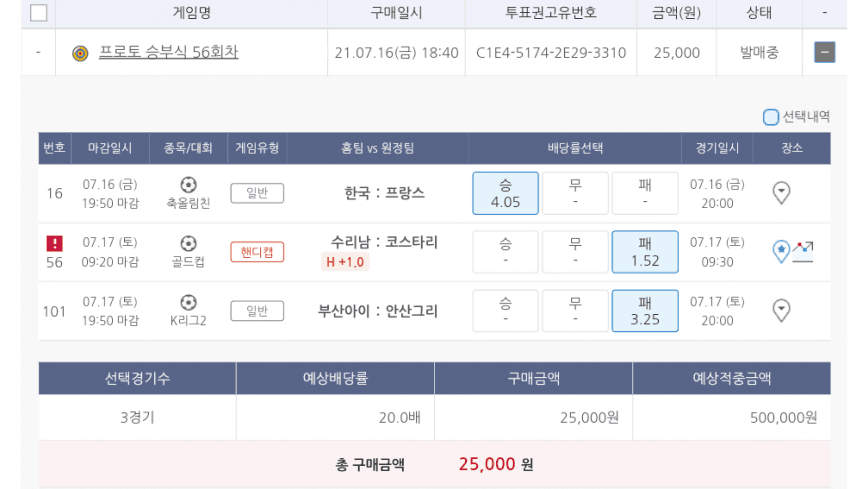Collapse the ticket details with minus button
850x489 pixels.
point(824,53)
